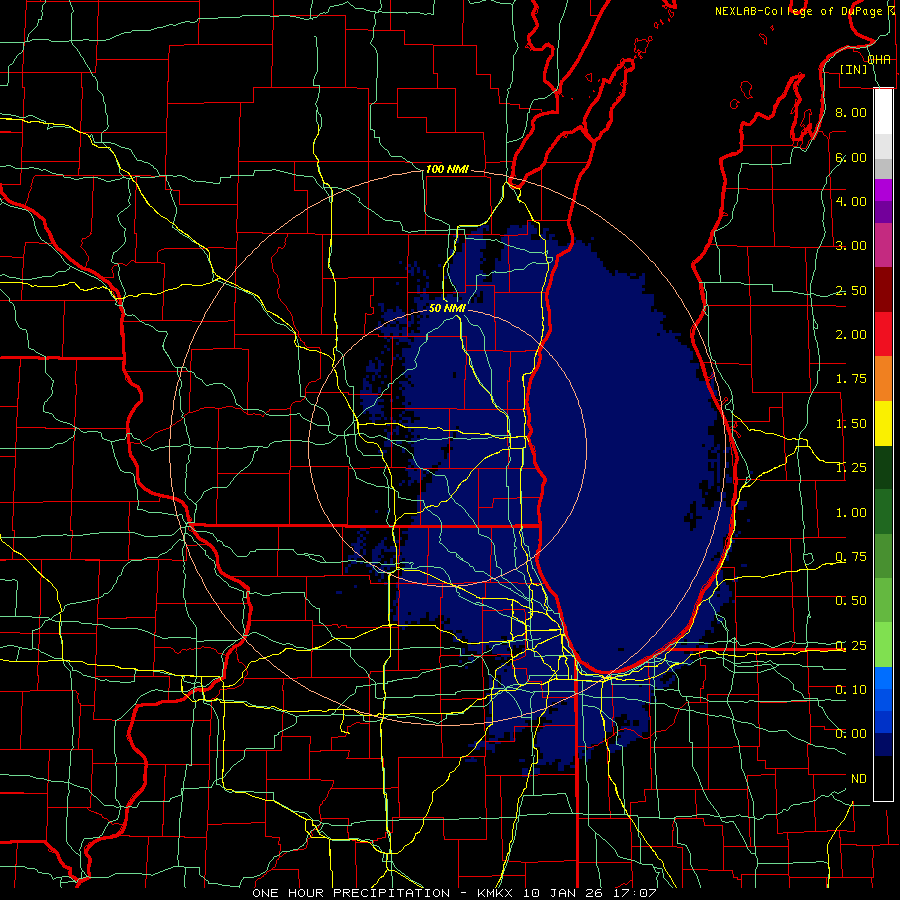900x900 pixels.
Task: Pick the white legend swatch near 8.00
Action: (x=883, y=112)
